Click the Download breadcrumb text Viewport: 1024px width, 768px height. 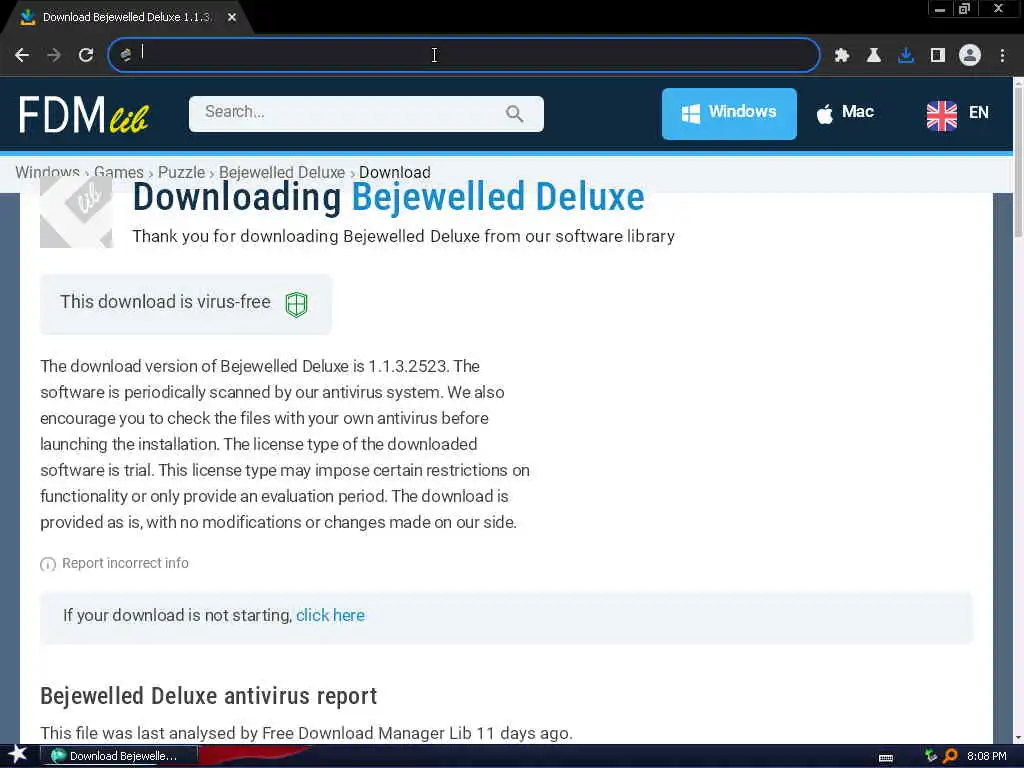pyautogui.click(x=394, y=172)
